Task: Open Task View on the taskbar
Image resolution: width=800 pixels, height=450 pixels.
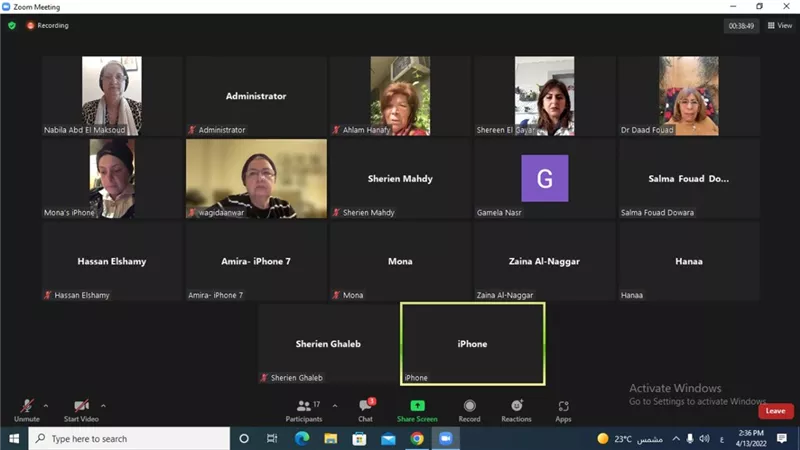Action: tap(272, 439)
